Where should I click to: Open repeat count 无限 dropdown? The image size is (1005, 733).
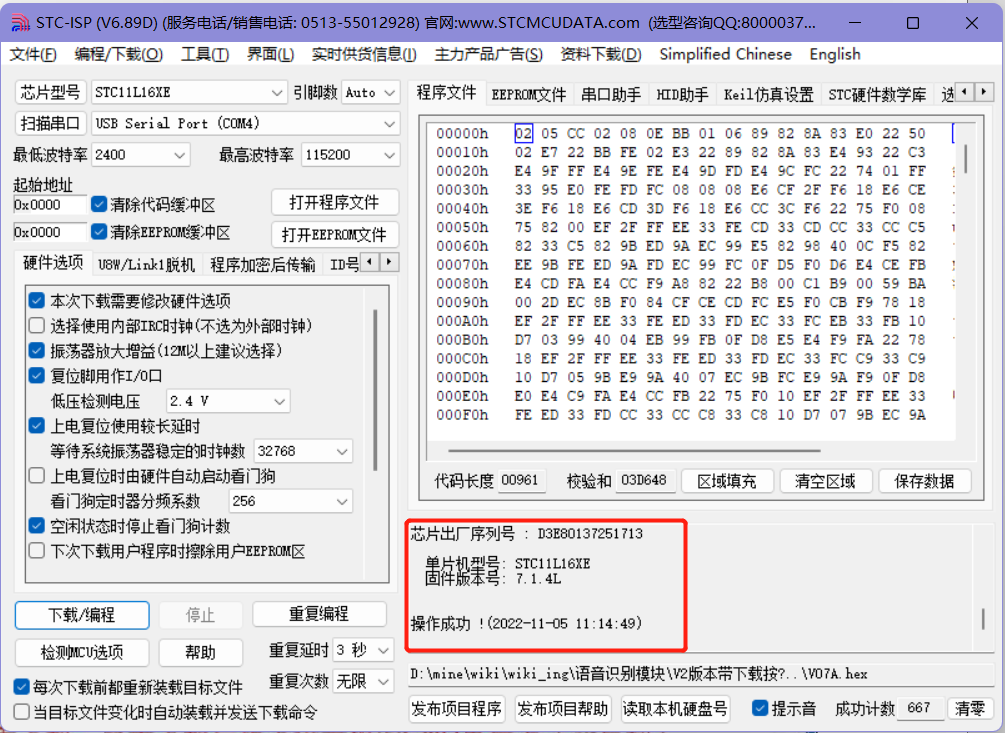tap(363, 681)
